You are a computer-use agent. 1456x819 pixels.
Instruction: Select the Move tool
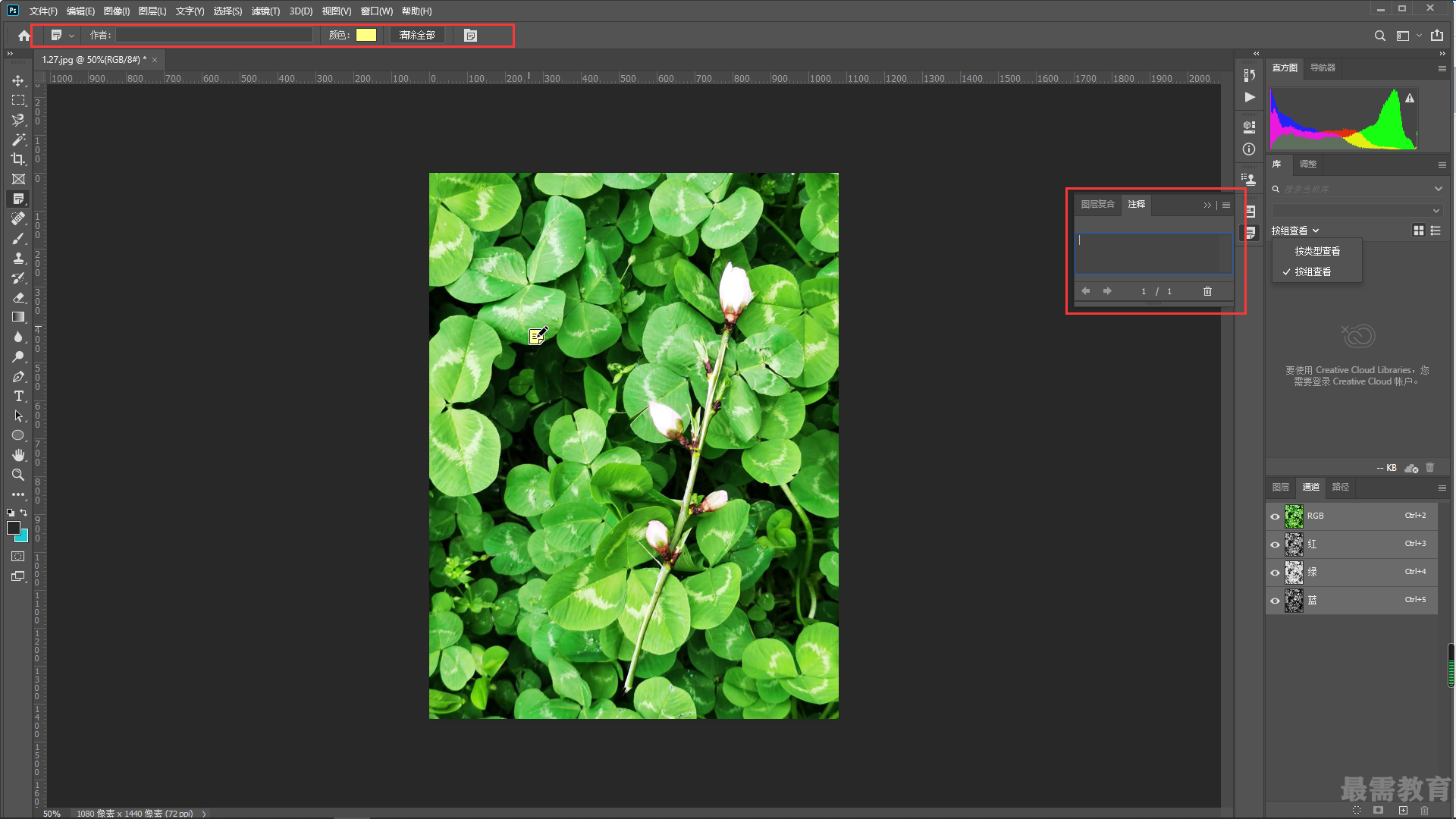[x=18, y=80]
